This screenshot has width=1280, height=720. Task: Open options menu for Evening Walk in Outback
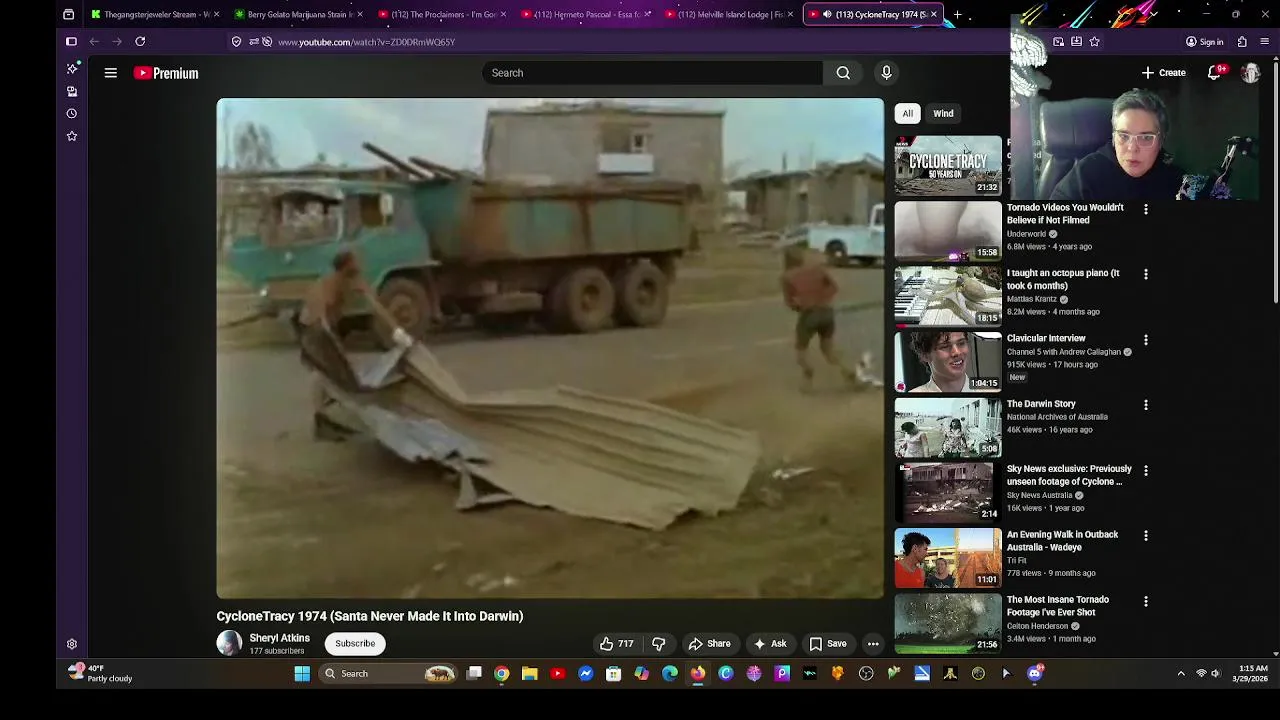(1146, 536)
